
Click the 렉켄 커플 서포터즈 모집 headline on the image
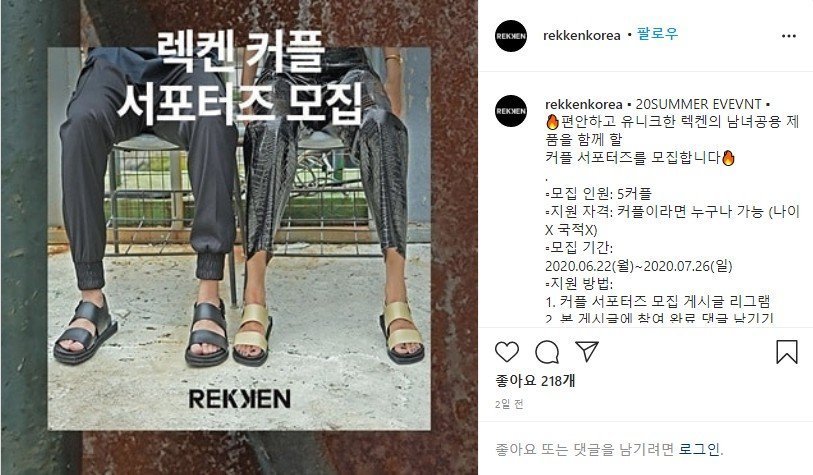[239, 78]
